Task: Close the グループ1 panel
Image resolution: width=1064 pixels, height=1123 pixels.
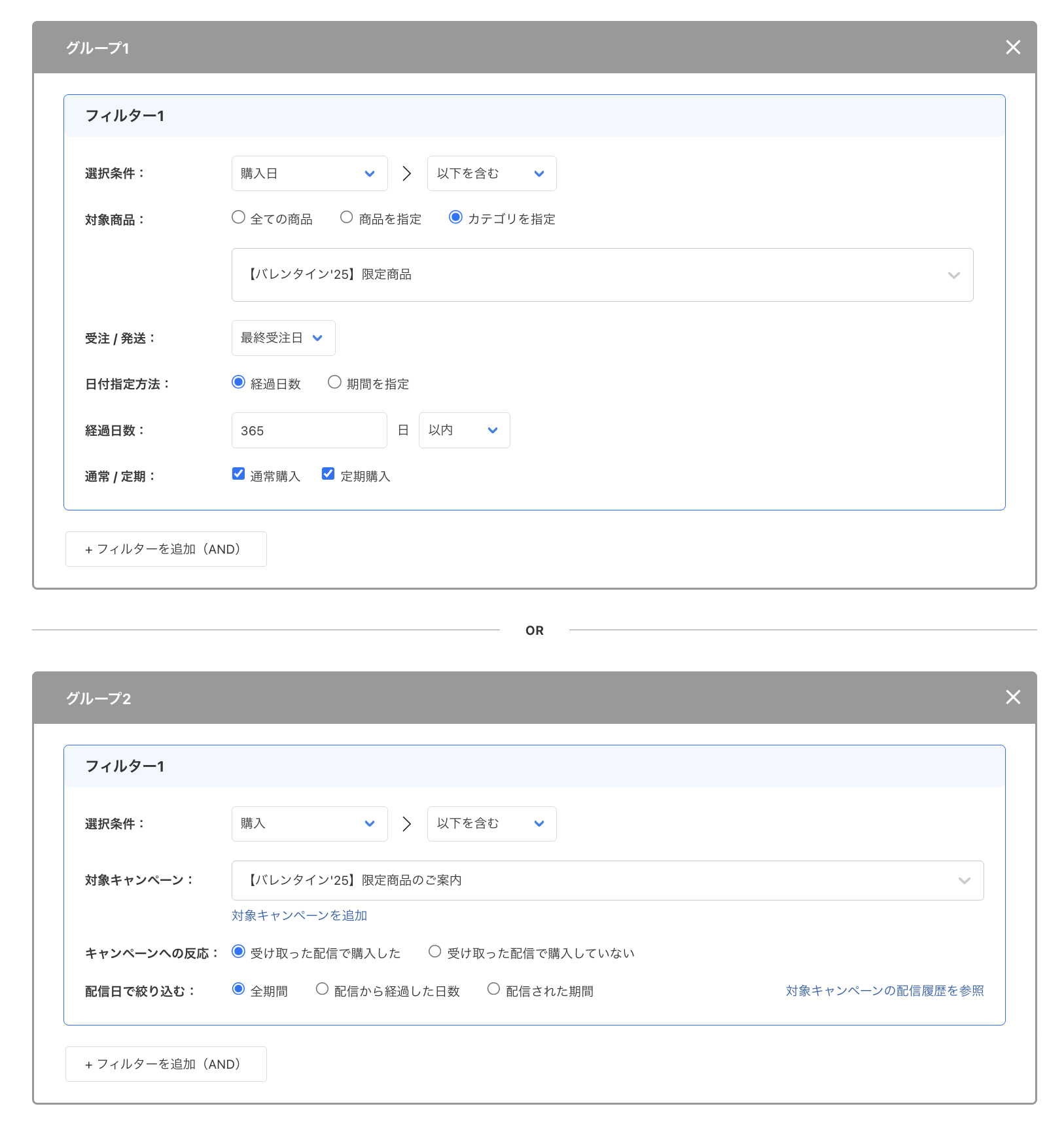Action: coord(1013,47)
